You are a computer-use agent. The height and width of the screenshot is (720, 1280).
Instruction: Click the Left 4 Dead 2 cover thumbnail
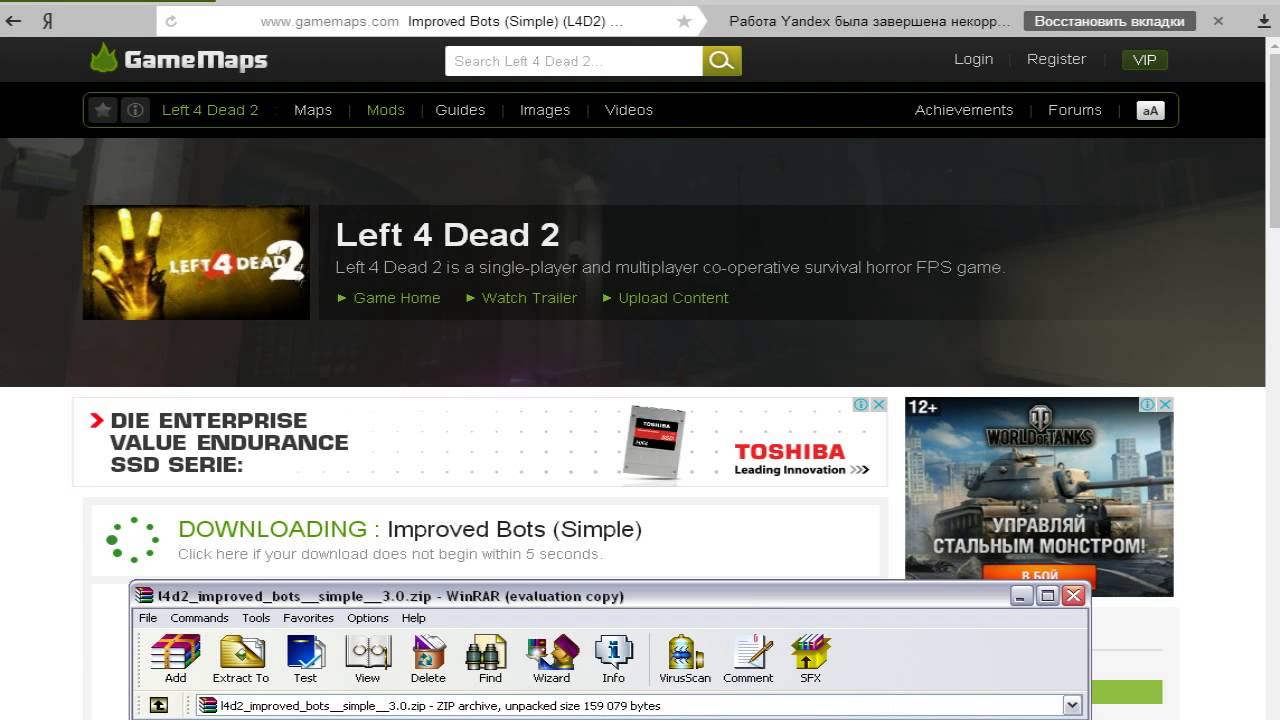pos(196,263)
